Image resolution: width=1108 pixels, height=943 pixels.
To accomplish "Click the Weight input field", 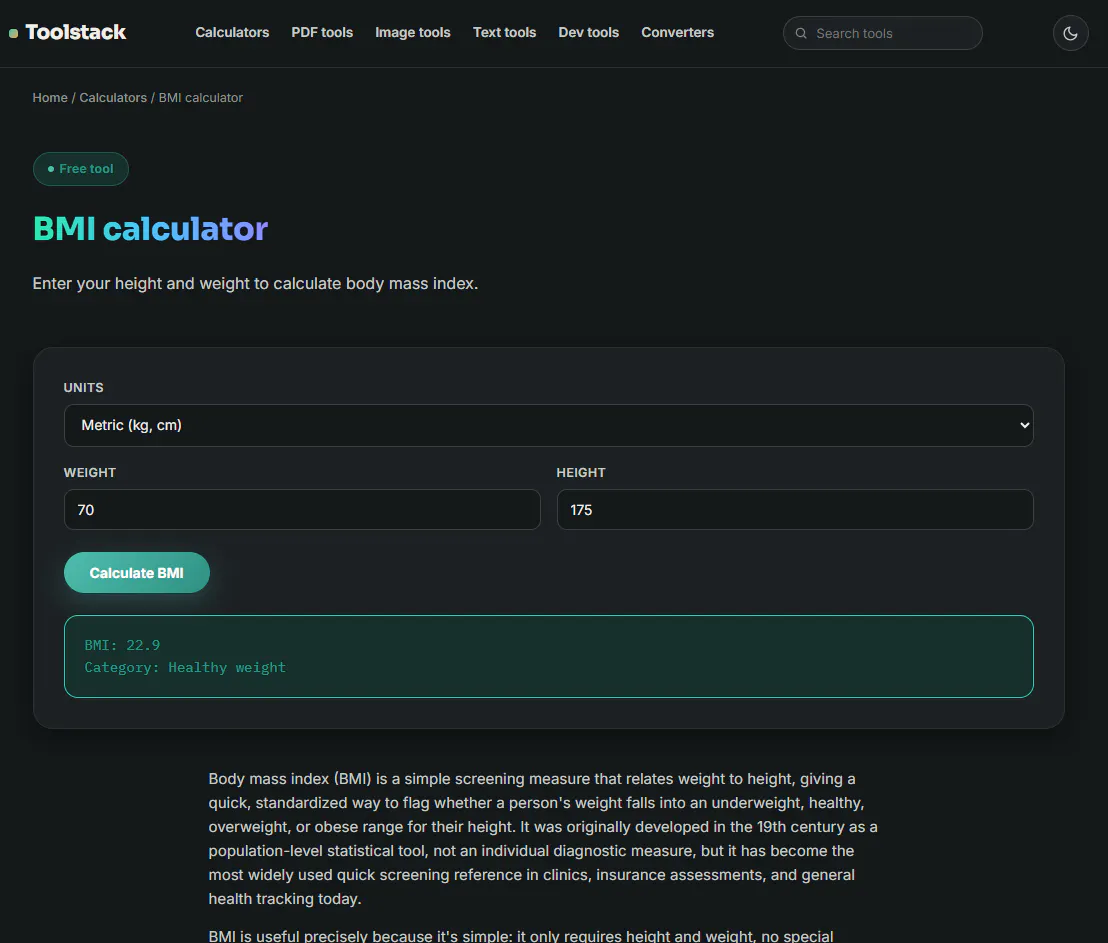I will click(302, 510).
